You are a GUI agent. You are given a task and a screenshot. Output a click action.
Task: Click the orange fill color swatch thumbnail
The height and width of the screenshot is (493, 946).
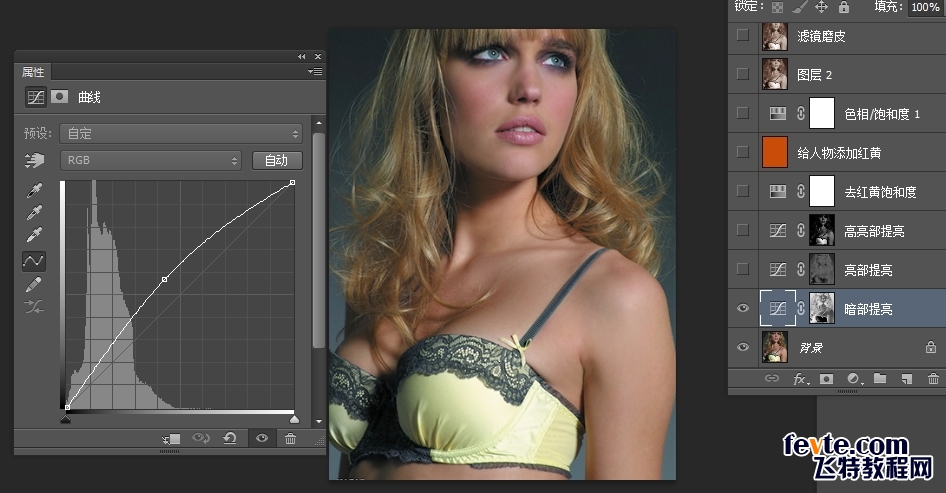[775, 152]
